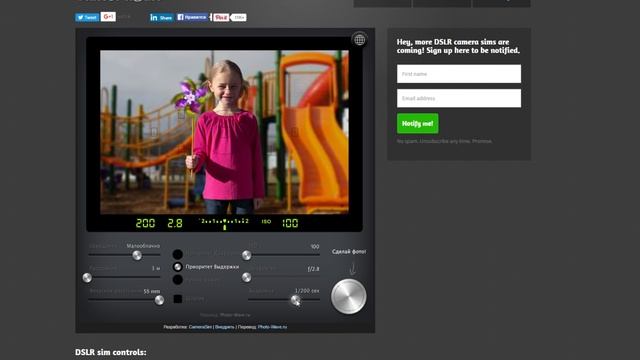Click the Pinterest Pin it button
Viewport: 640px width, 360px height.
coord(221,18)
